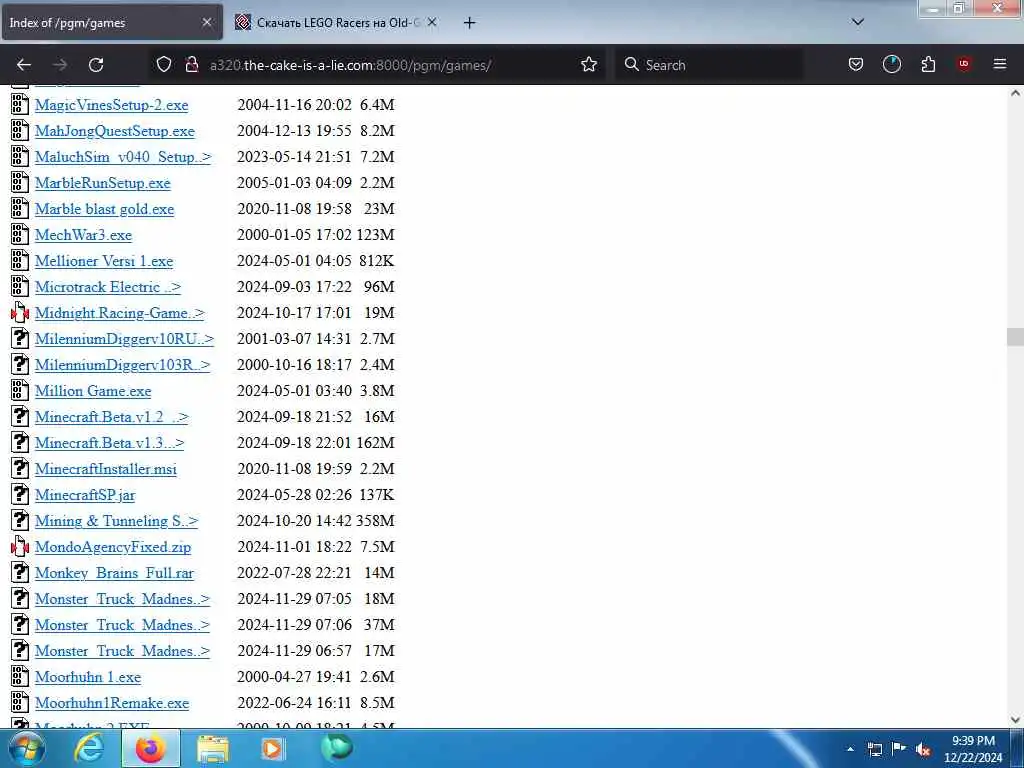1024x768 pixels.
Task: Open MaluchSim_v040_Setup link
Action: (x=123, y=157)
